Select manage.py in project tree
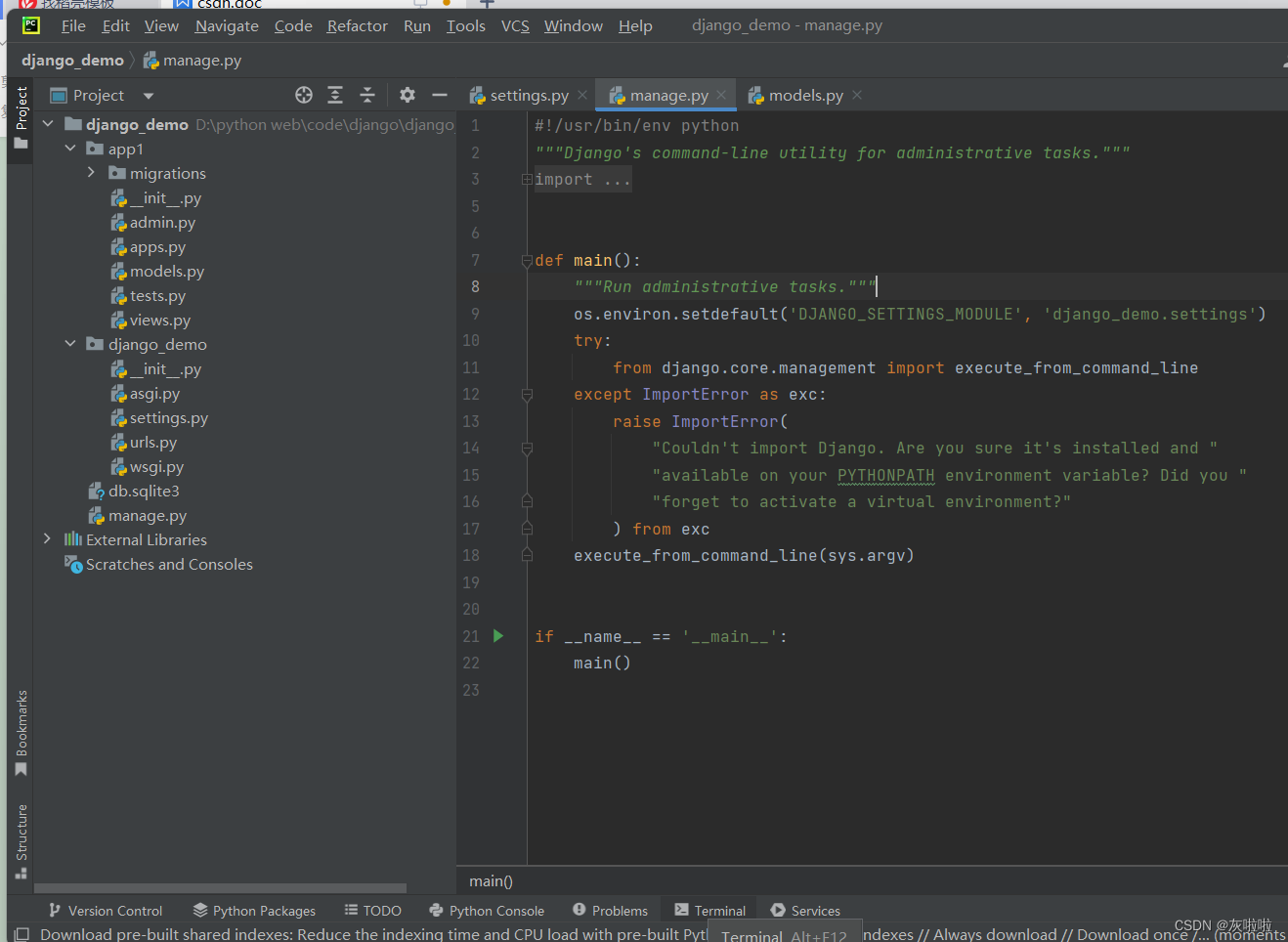This screenshot has height=942, width=1288. tap(138, 516)
